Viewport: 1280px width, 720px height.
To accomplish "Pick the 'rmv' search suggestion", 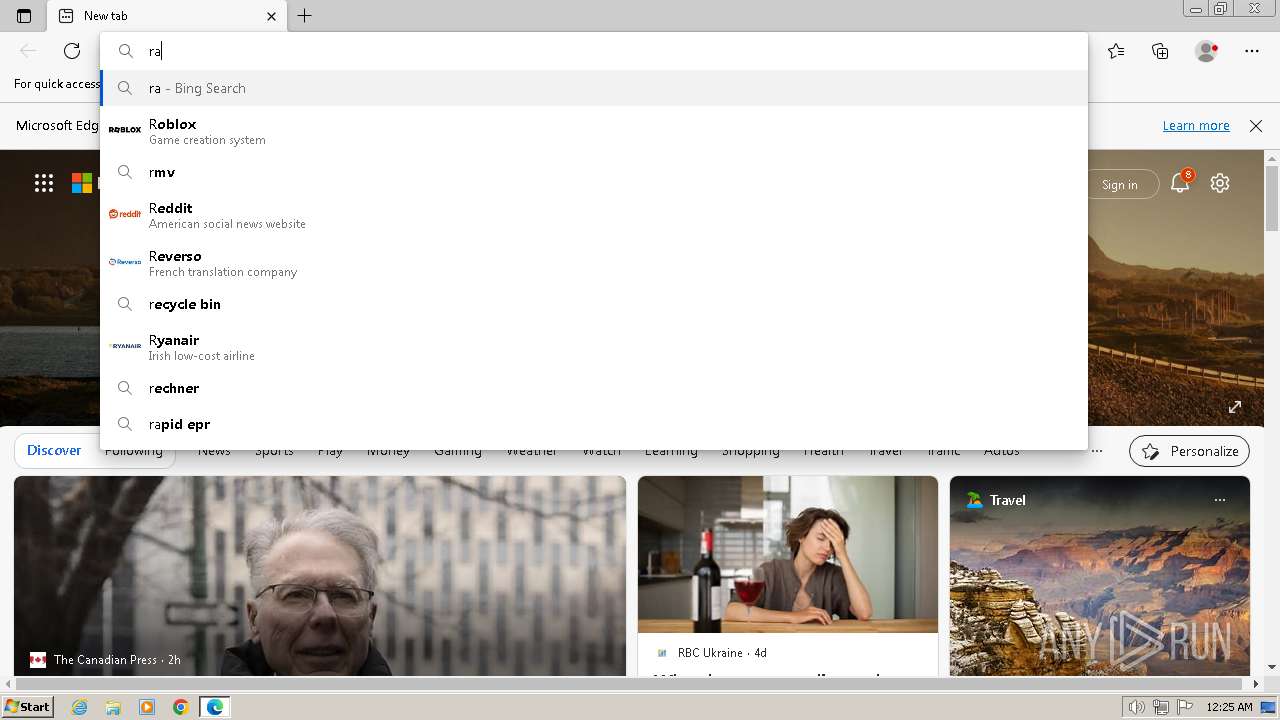I will [594, 172].
